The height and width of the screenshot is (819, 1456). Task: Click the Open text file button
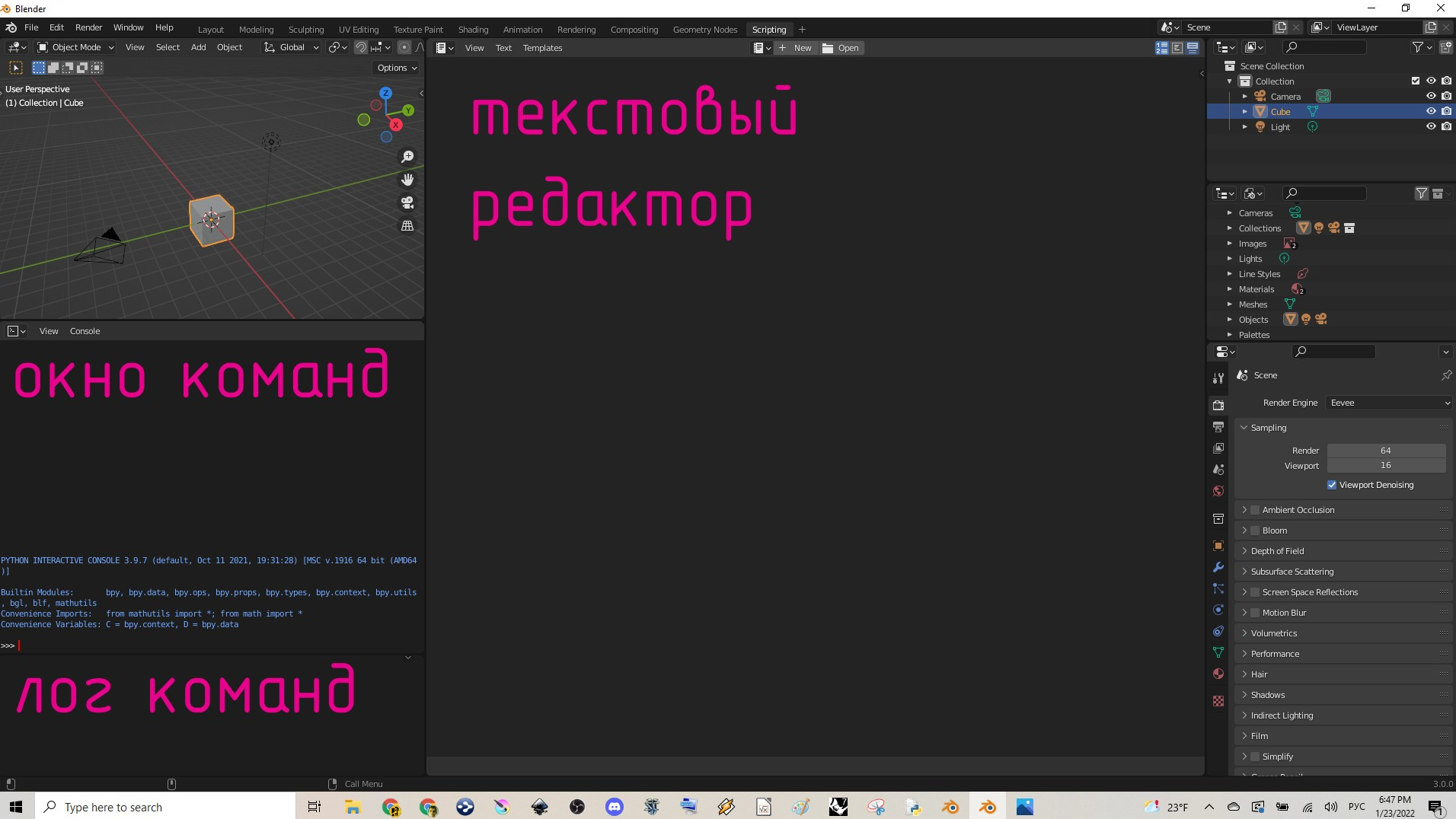(x=841, y=48)
